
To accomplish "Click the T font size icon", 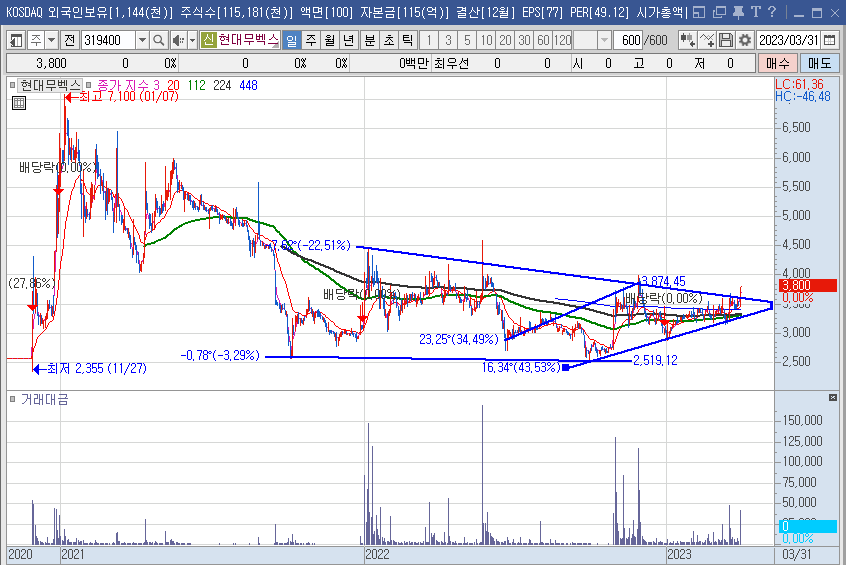I will [x=755, y=12].
